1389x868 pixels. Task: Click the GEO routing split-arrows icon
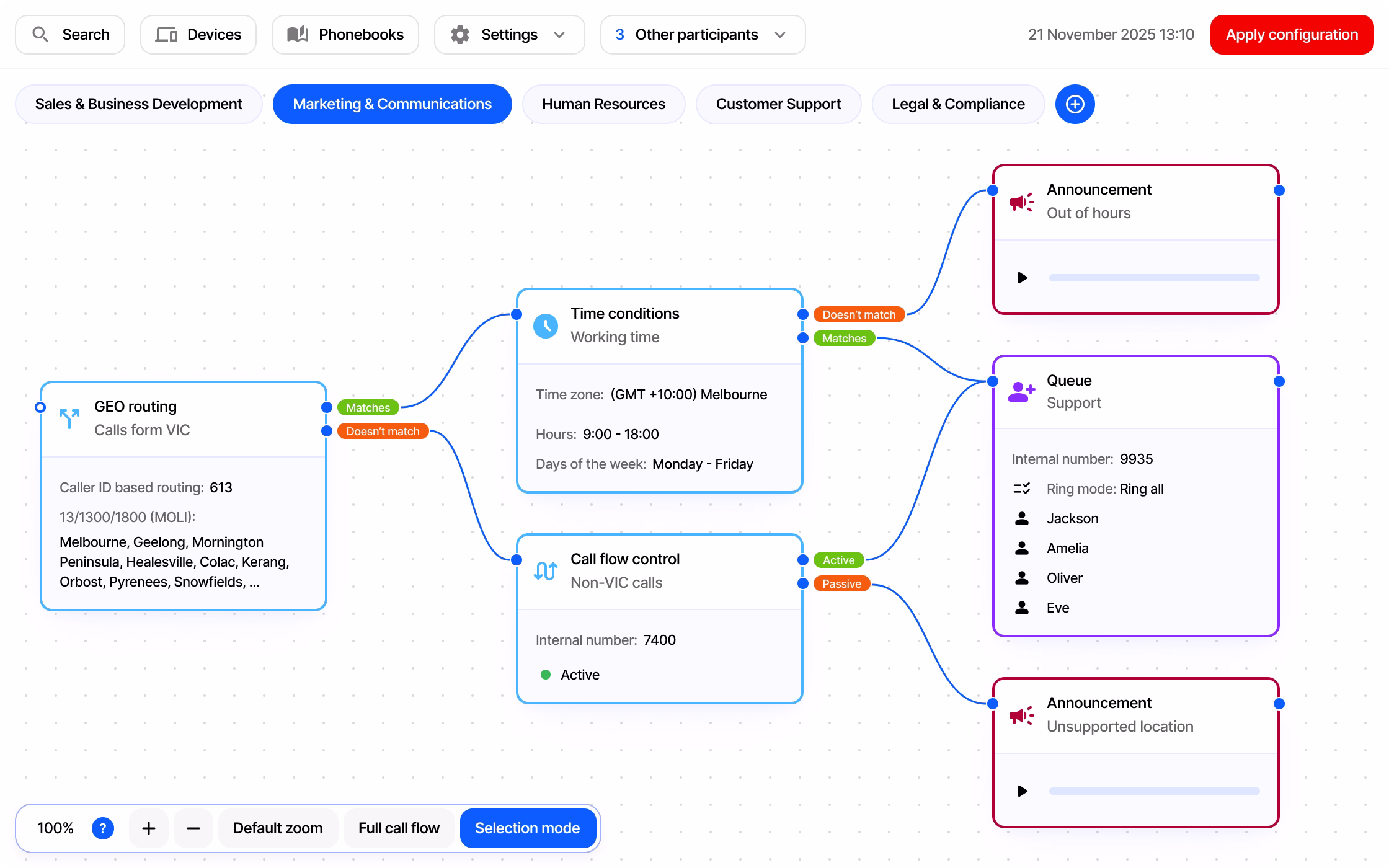(x=69, y=418)
